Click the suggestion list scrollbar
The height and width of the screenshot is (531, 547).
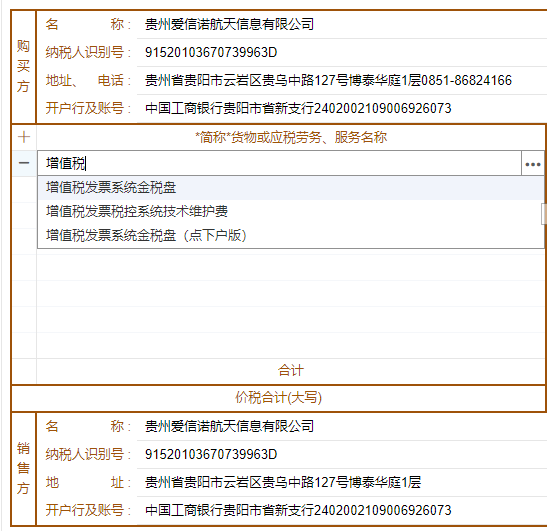coord(544,214)
